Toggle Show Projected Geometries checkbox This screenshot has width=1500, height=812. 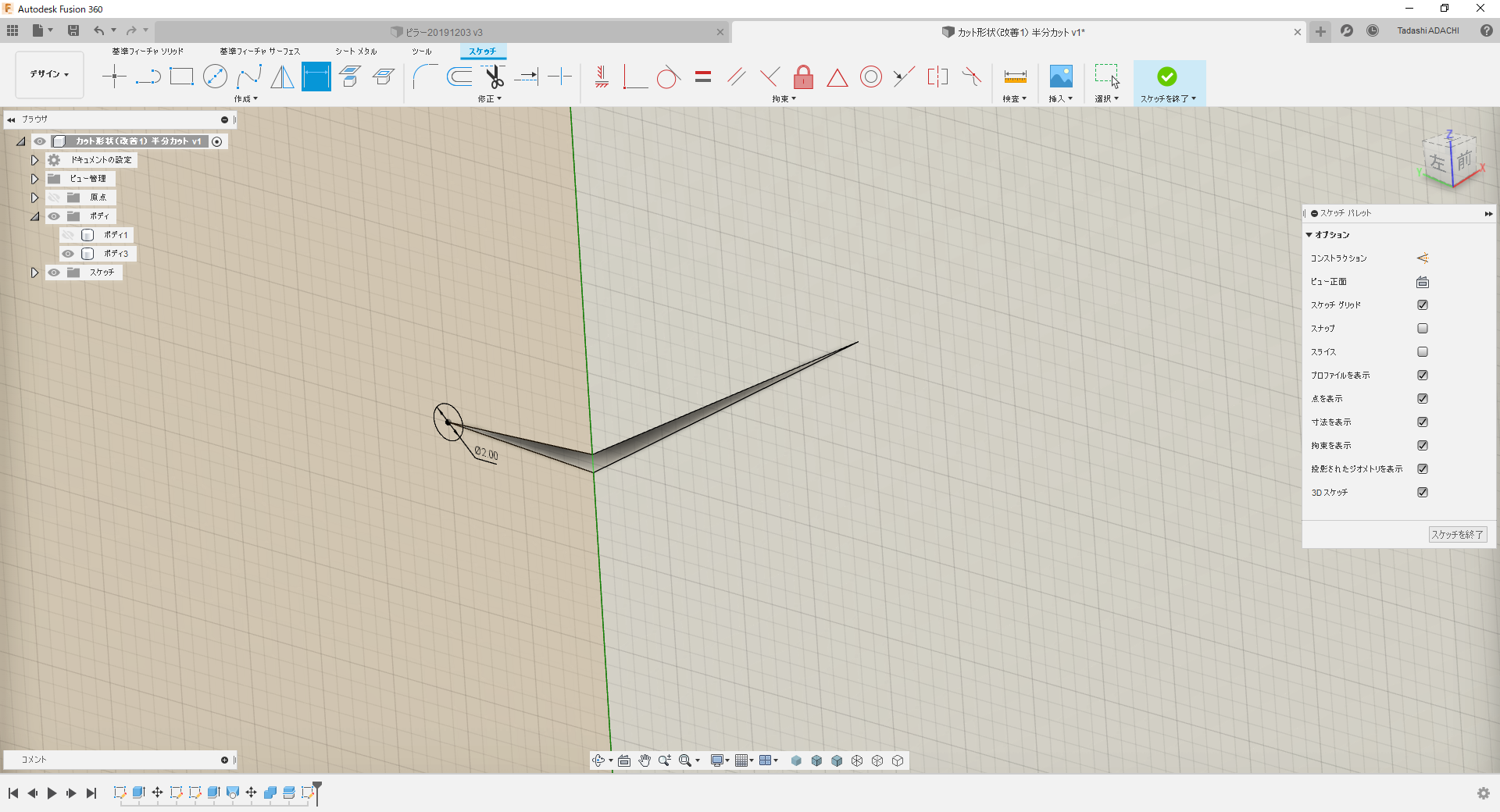(1423, 469)
